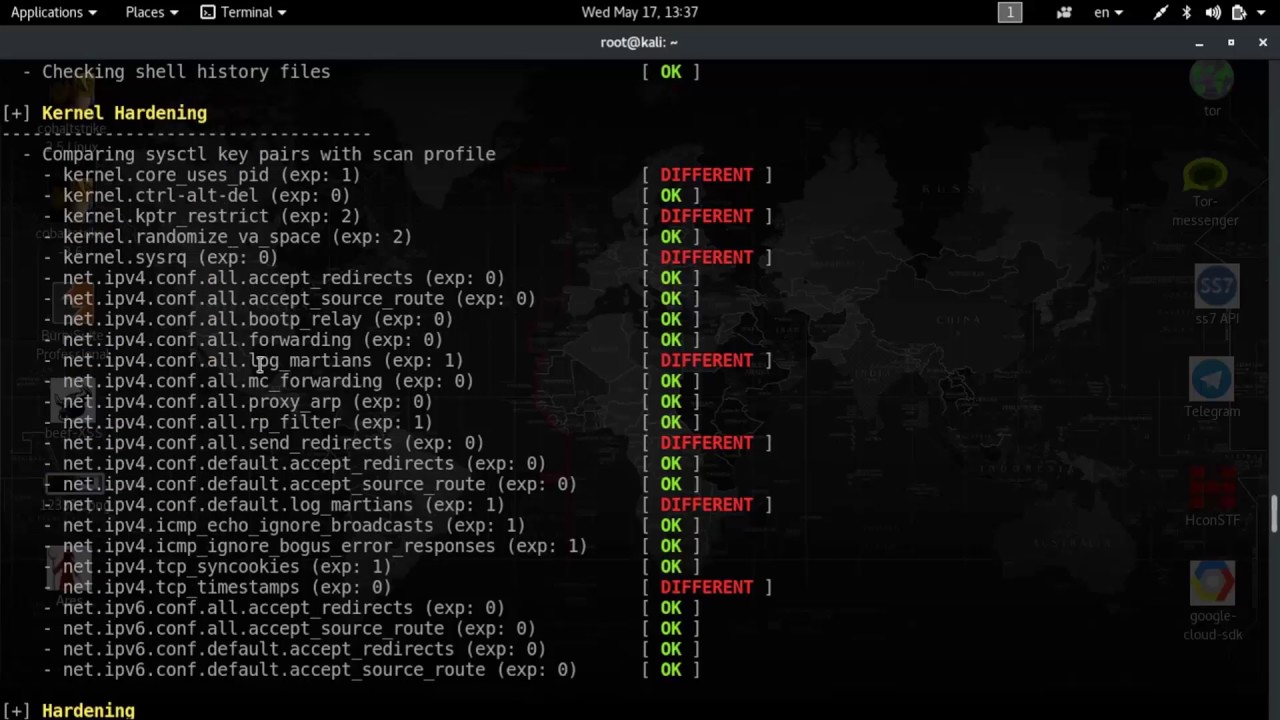Maximize the root@kali terminal window
The image size is (1280, 720).
pos(1231,42)
